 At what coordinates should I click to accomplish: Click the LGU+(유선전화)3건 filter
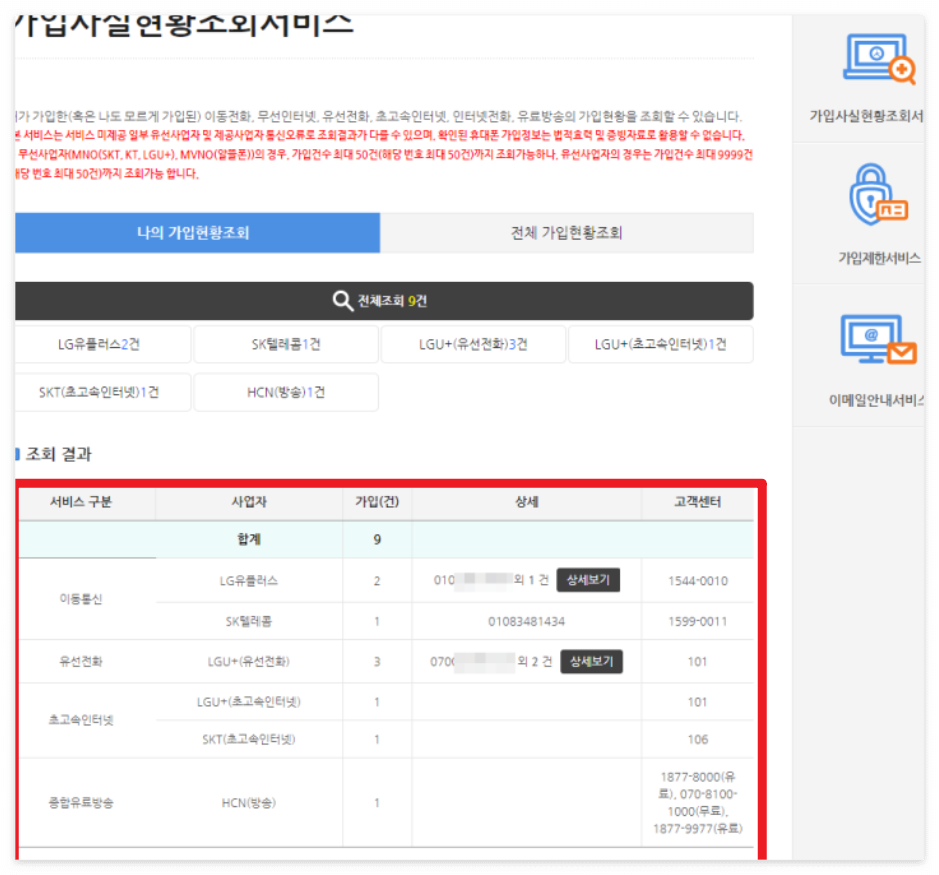(474, 343)
